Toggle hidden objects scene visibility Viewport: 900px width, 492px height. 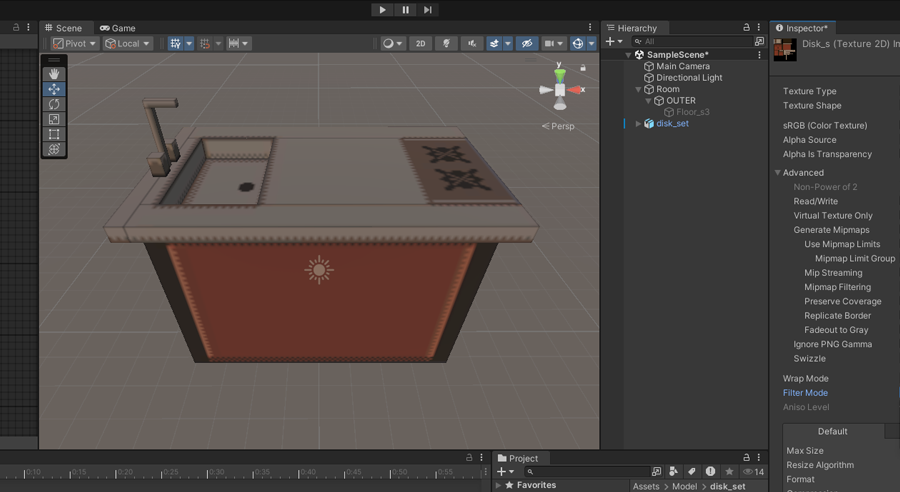point(527,44)
